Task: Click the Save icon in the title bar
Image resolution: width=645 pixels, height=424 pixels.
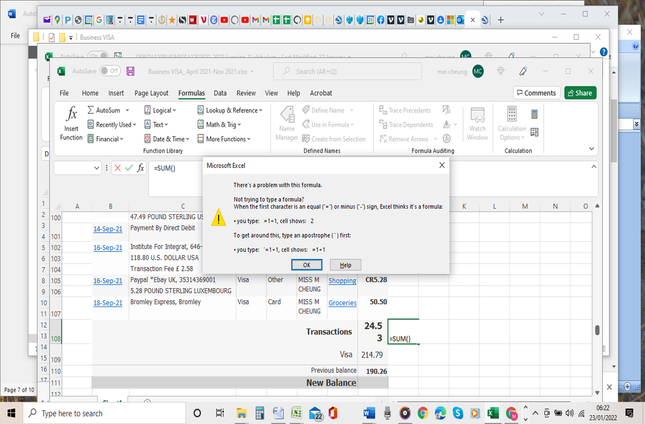Action: [x=130, y=71]
